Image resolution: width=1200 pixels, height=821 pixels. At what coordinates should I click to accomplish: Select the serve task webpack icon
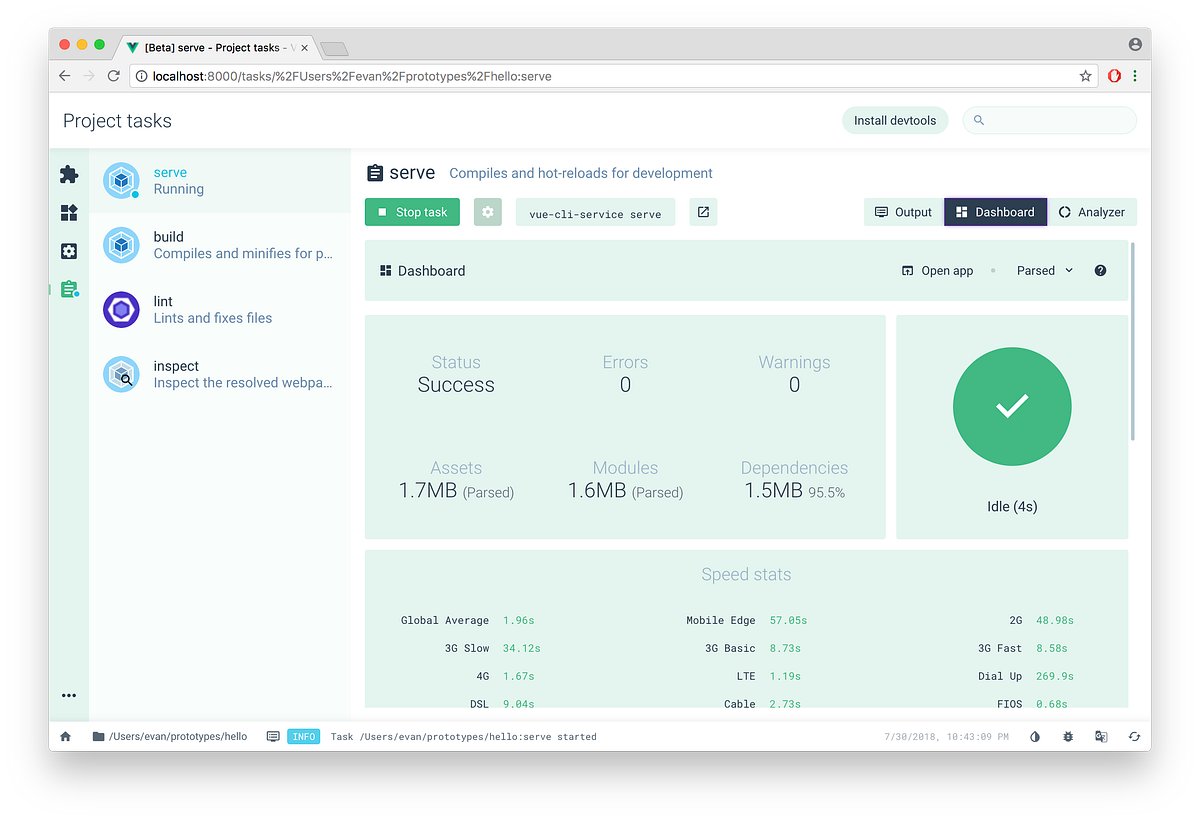pos(121,181)
